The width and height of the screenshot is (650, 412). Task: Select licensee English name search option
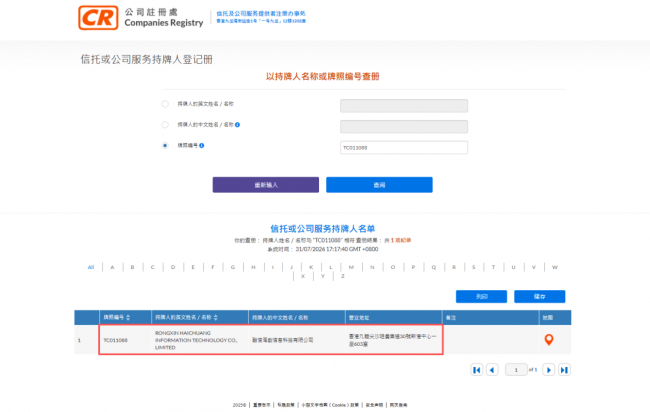pos(165,104)
